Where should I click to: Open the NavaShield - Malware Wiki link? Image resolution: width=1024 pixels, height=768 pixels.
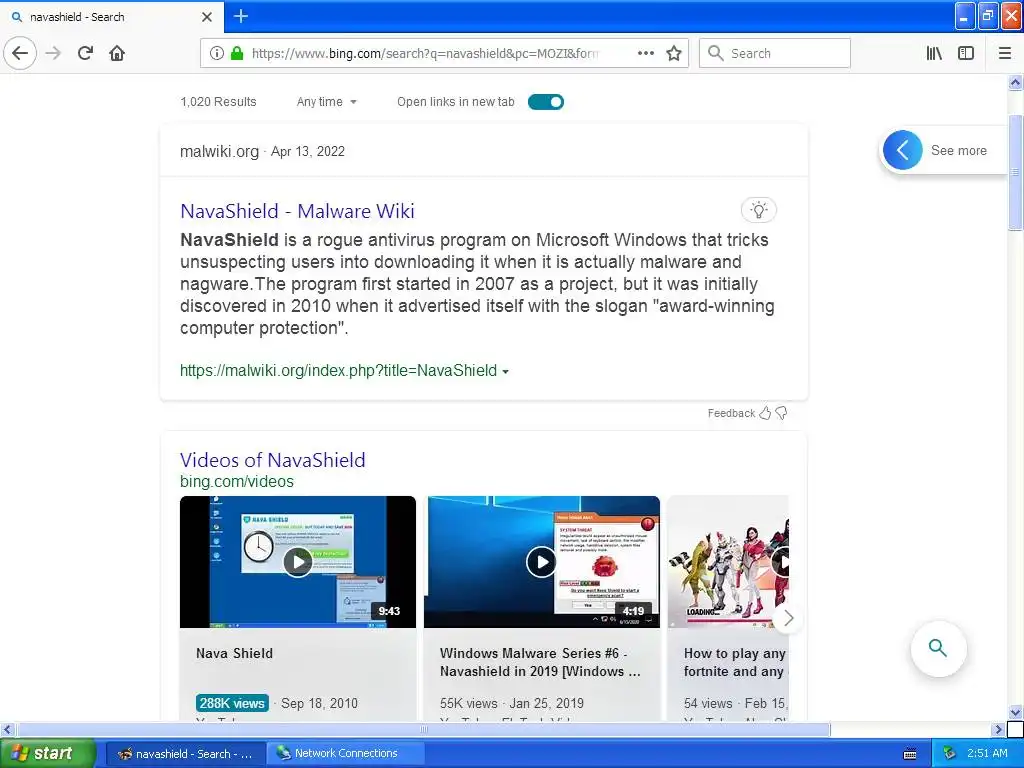[297, 211]
